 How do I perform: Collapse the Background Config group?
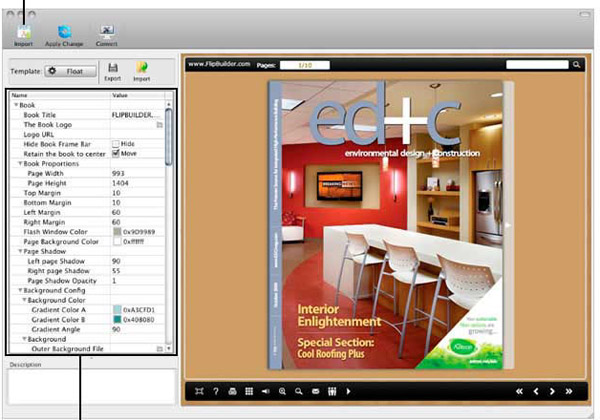tap(20, 290)
